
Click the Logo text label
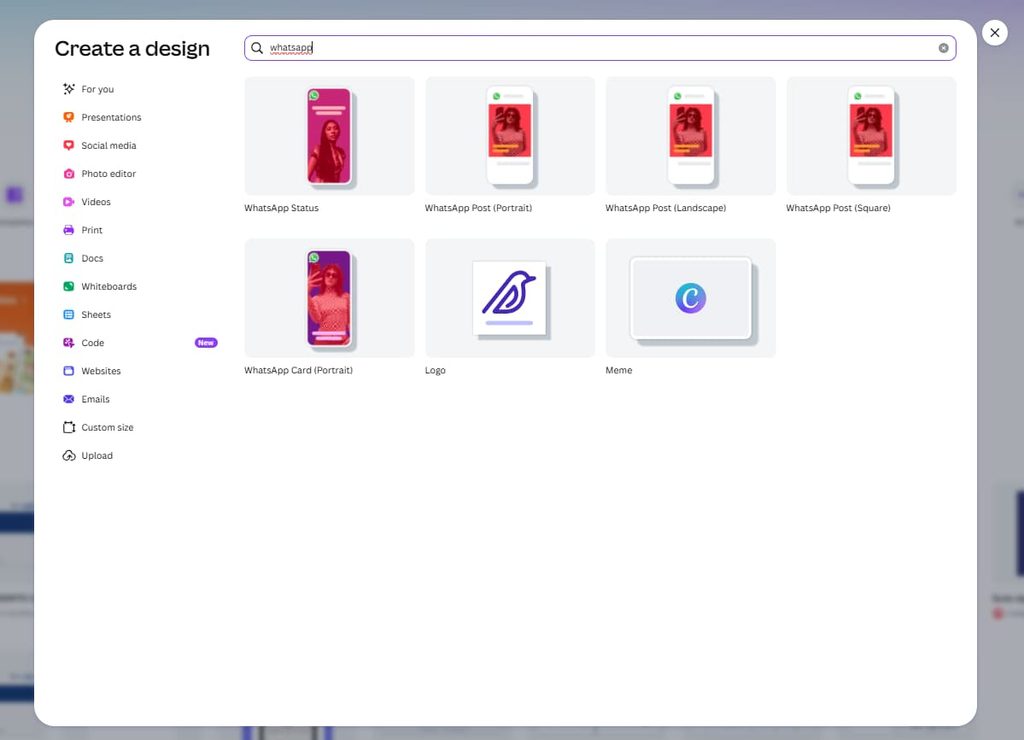click(435, 370)
